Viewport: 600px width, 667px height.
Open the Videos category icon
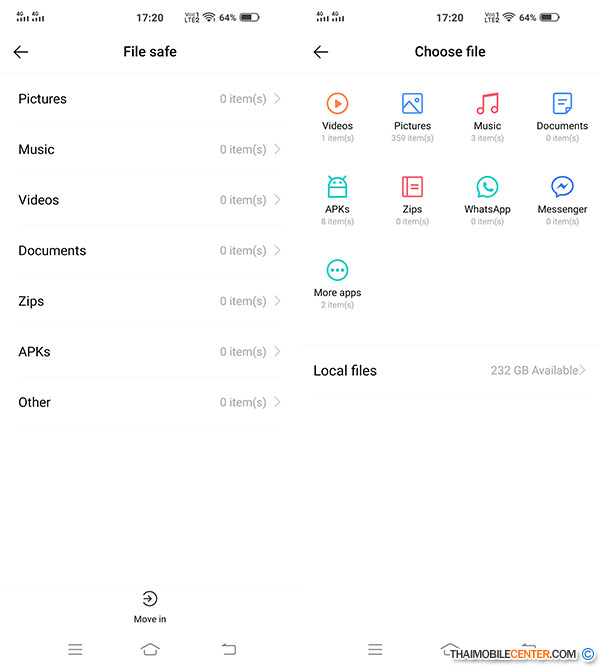337,103
